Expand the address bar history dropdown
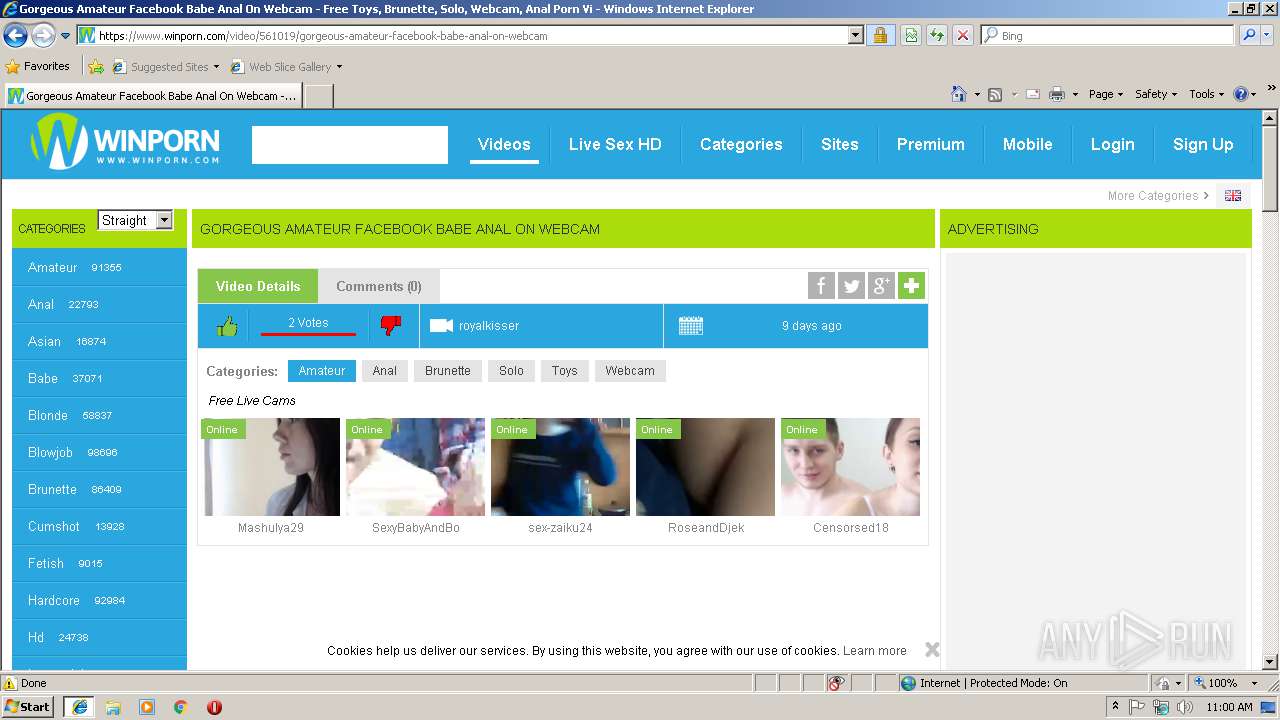Image resolution: width=1280 pixels, height=720 pixels. point(855,36)
